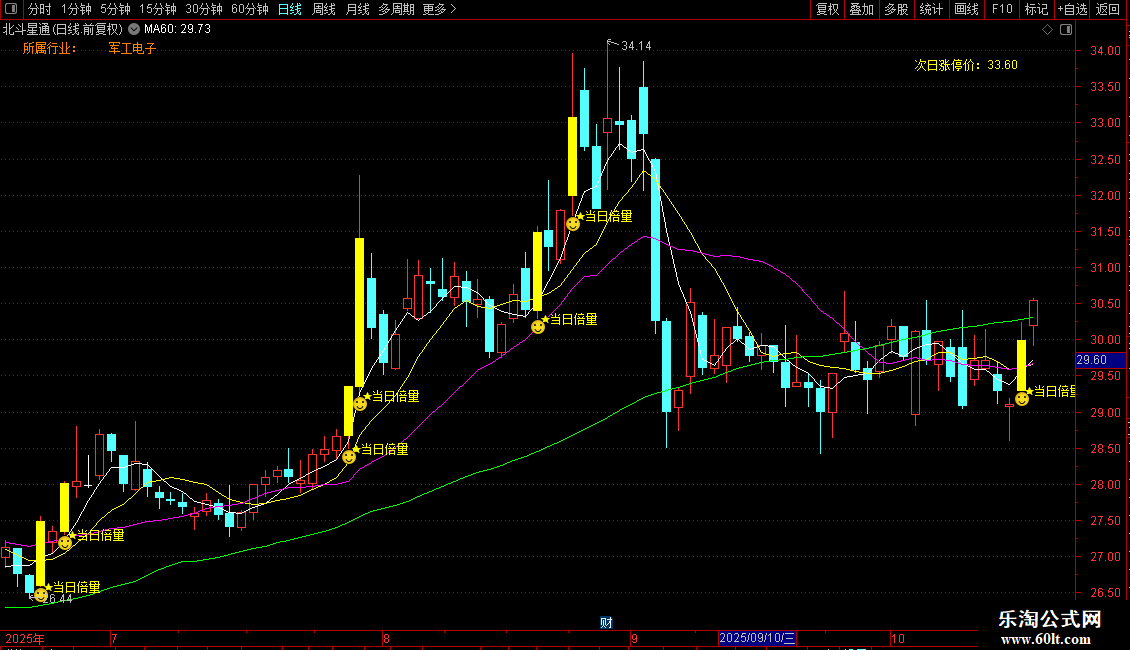Switch to 周线 weekly chart
The height and width of the screenshot is (650, 1130).
[324, 9]
